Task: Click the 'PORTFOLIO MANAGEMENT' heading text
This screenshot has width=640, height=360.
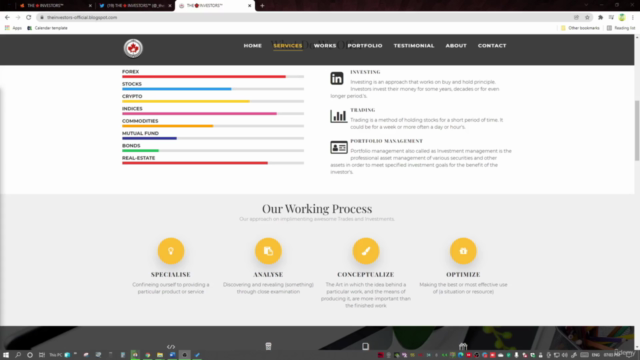Action: point(387,141)
